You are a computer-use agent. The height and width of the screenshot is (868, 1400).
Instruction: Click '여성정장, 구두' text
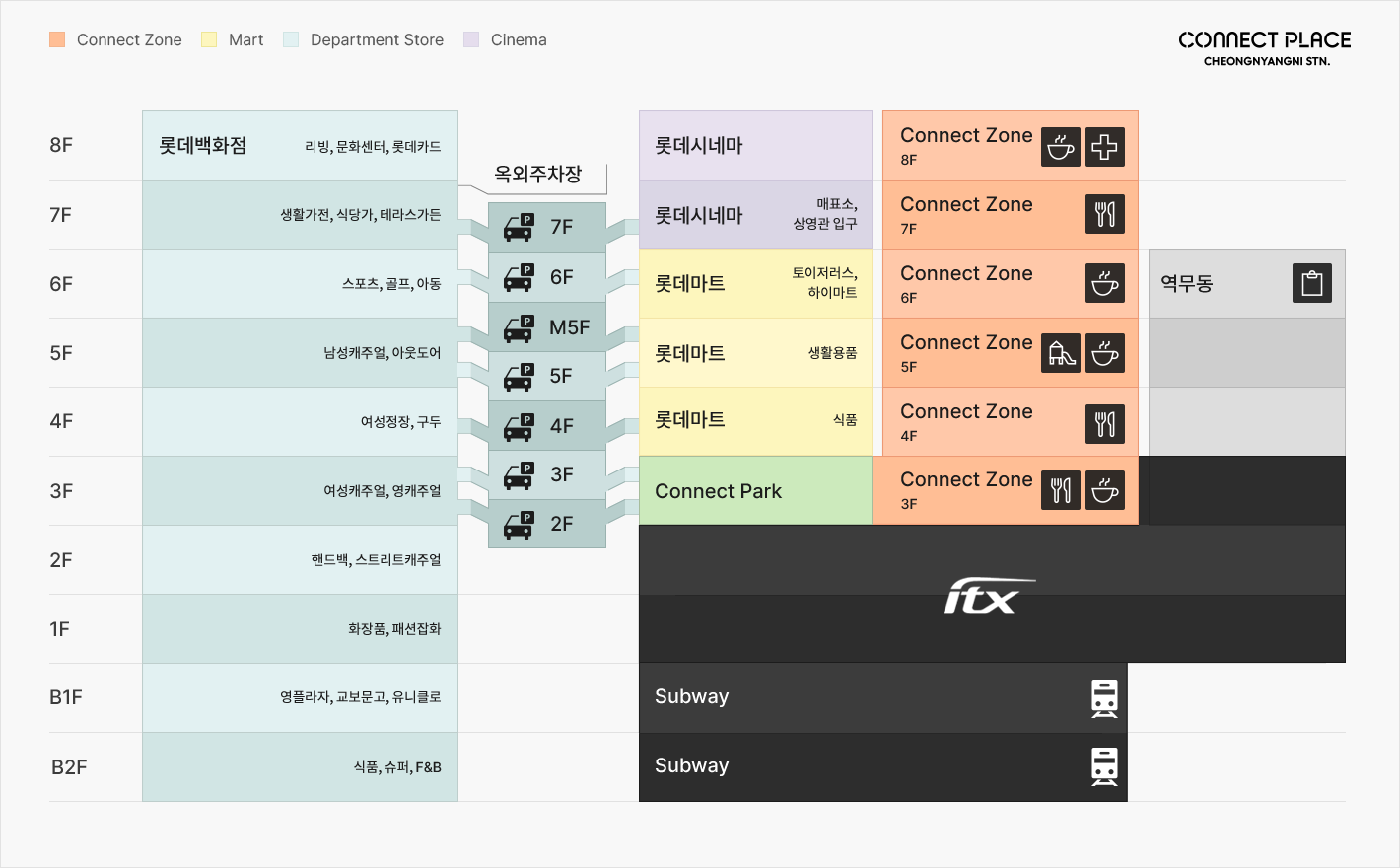coord(400,422)
